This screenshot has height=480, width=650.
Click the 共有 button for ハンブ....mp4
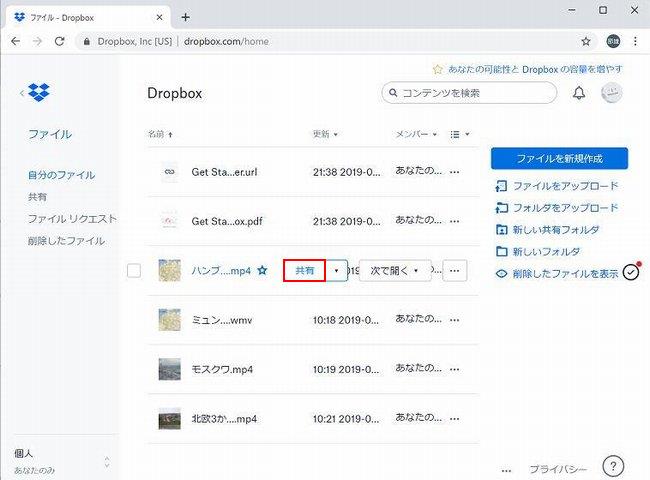pyautogui.click(x=304, y=271)
